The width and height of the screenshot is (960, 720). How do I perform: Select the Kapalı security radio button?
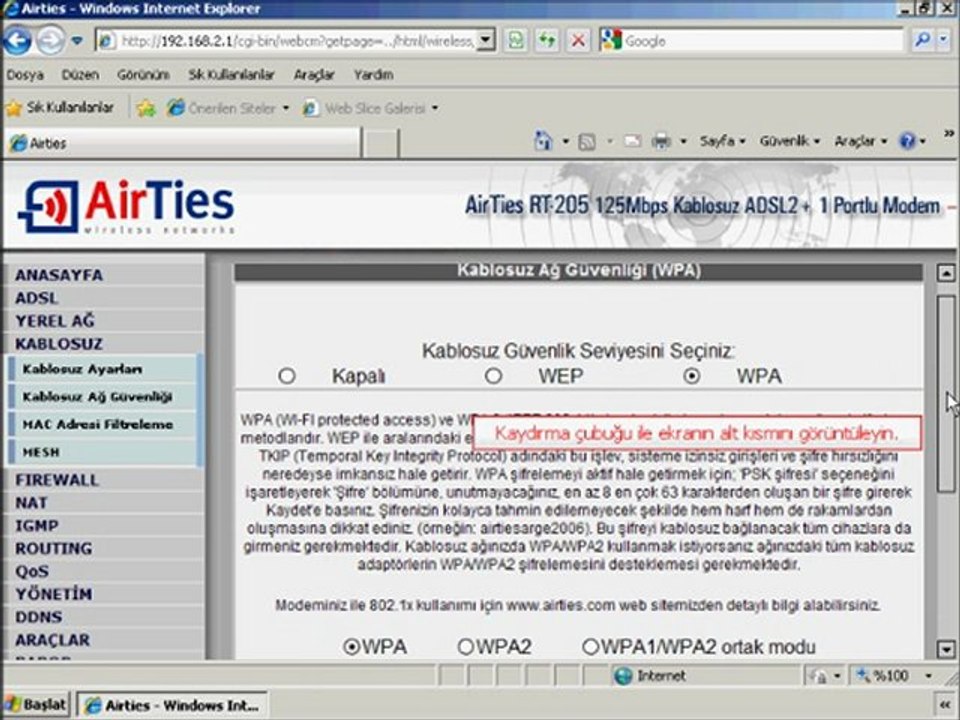click(x=287, y=375)
